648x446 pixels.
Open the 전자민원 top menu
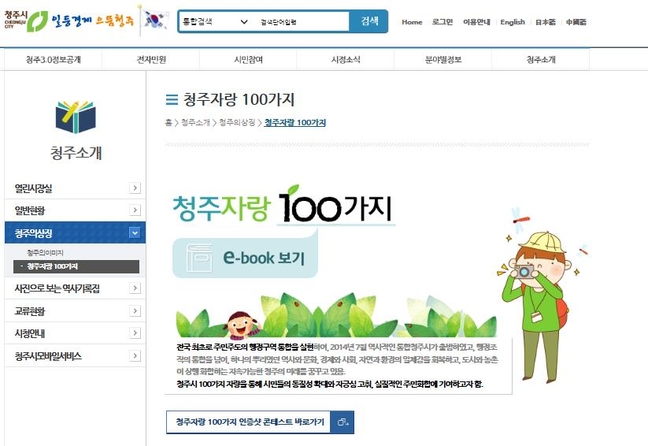click(151, 60)
